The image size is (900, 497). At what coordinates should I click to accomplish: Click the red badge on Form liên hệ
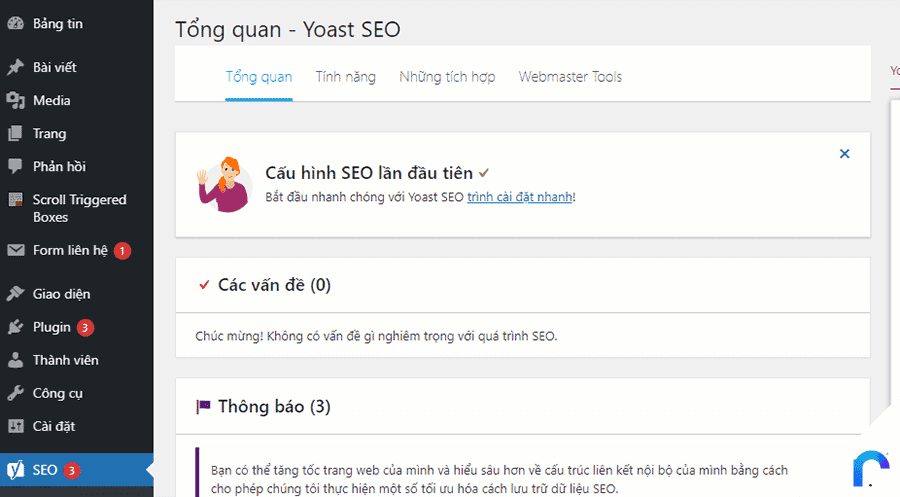[x=122, y=251]
